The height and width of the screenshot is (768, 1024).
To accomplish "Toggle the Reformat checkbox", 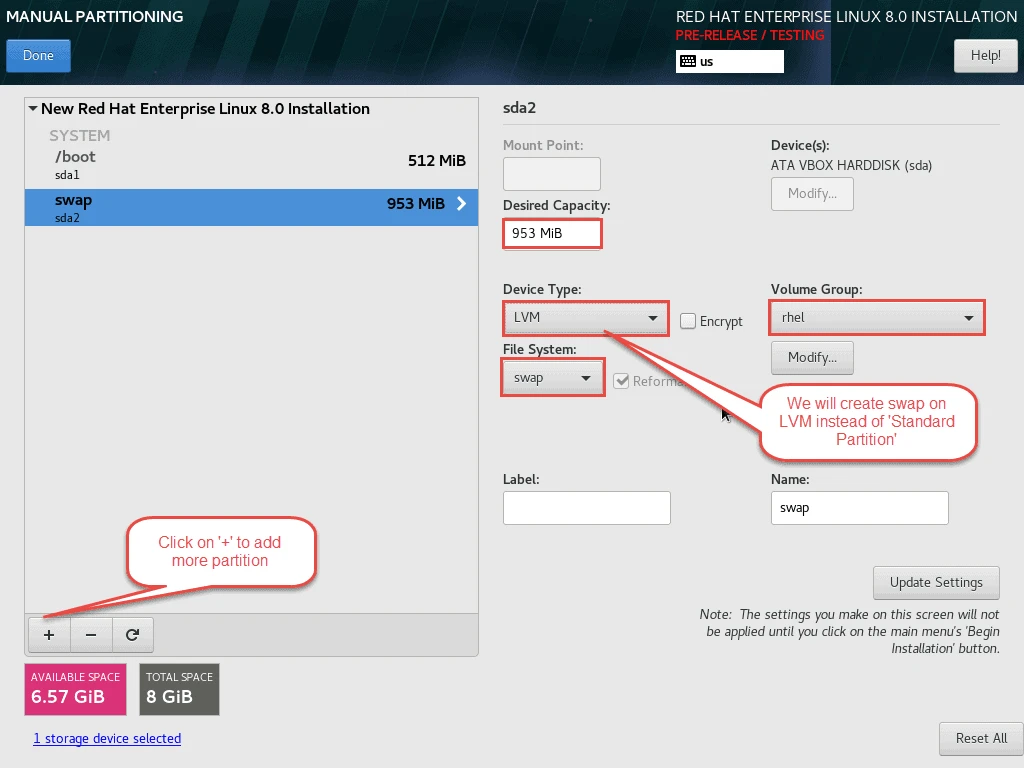I will coord(621,380).
